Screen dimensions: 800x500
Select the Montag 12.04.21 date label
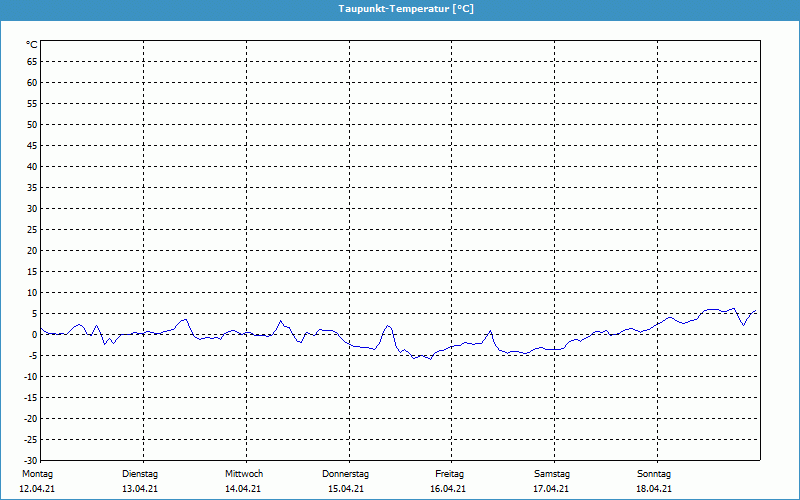[37, 481]
